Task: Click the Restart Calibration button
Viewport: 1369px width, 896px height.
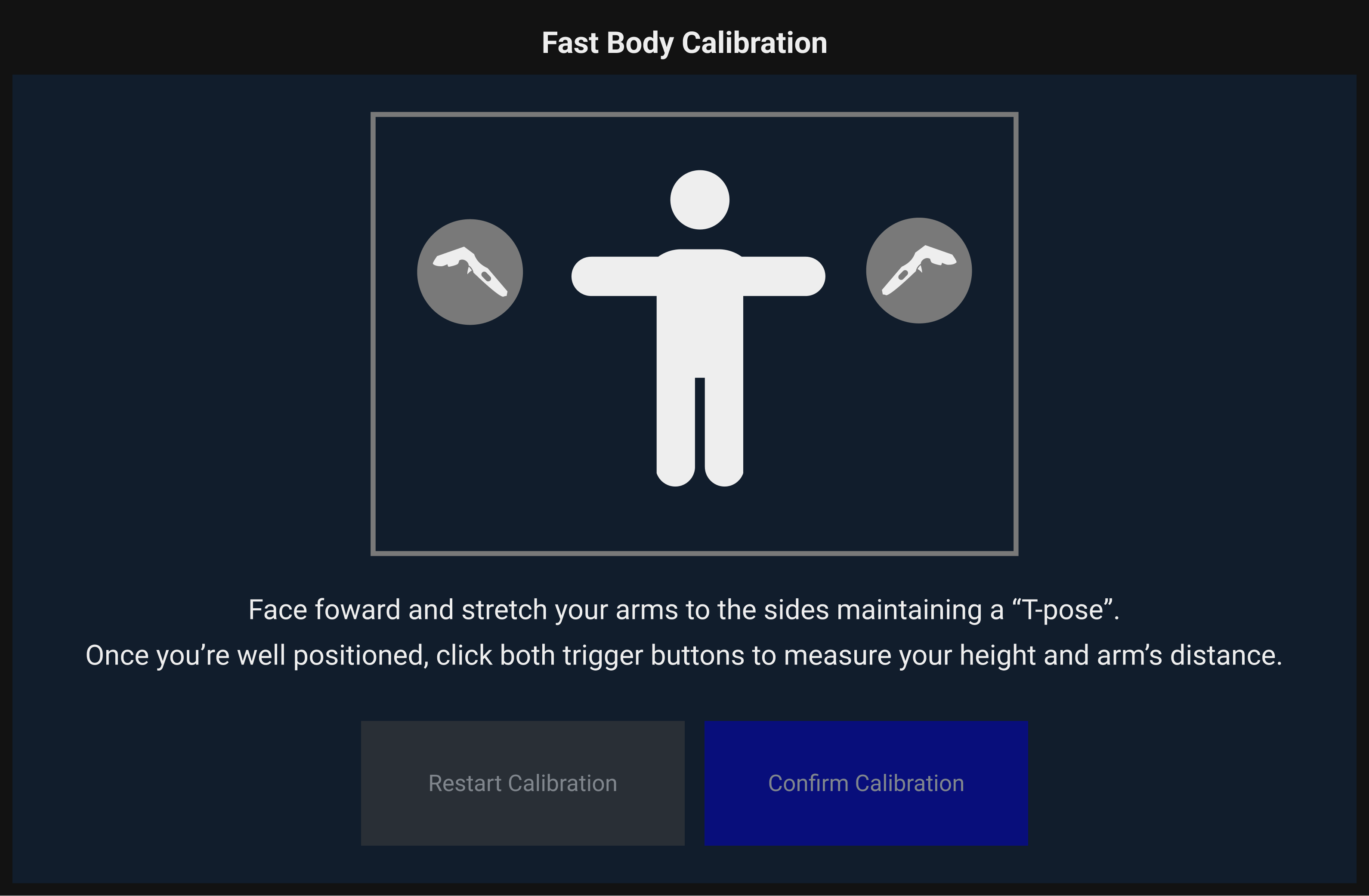Action: (522, 783)
